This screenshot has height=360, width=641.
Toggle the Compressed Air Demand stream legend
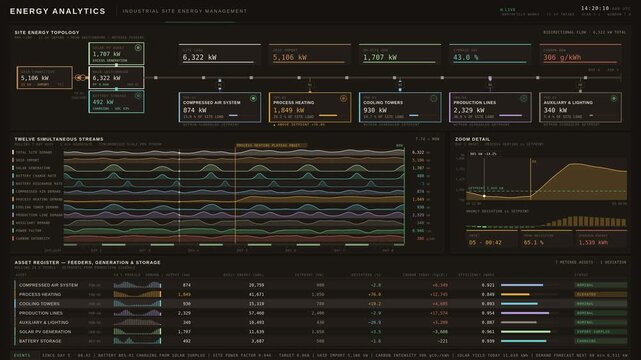point(37,191)
